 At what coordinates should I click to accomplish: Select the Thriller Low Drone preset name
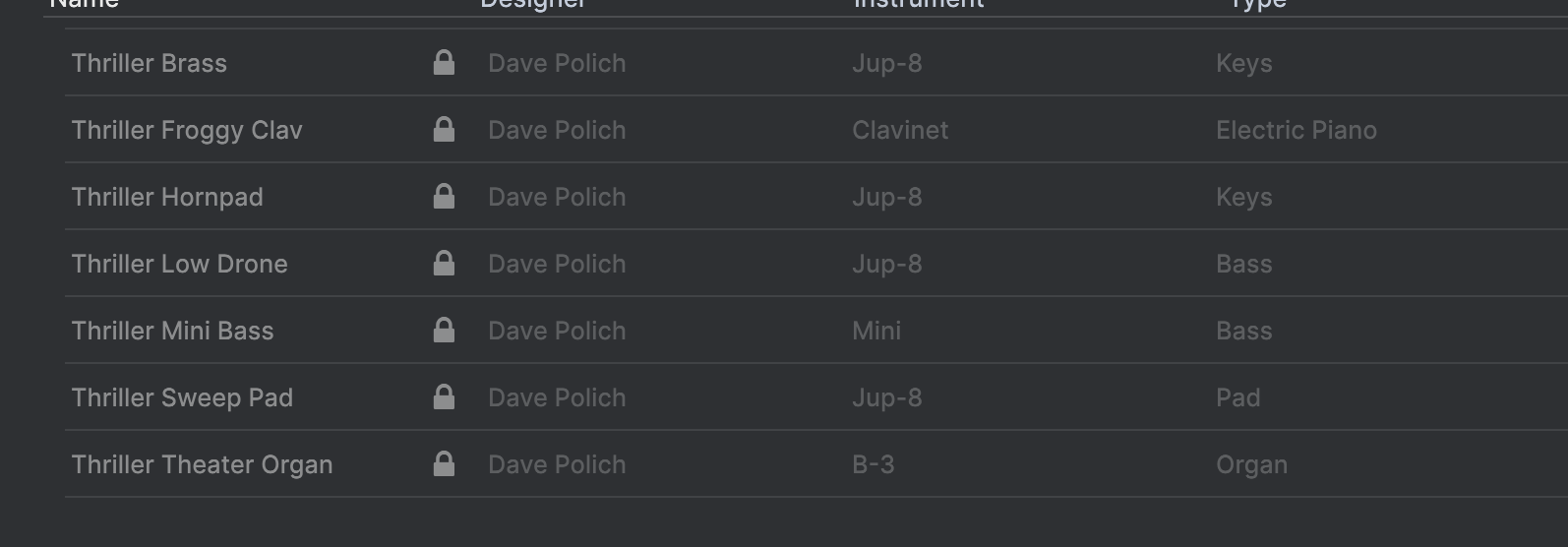coord(180,265)
